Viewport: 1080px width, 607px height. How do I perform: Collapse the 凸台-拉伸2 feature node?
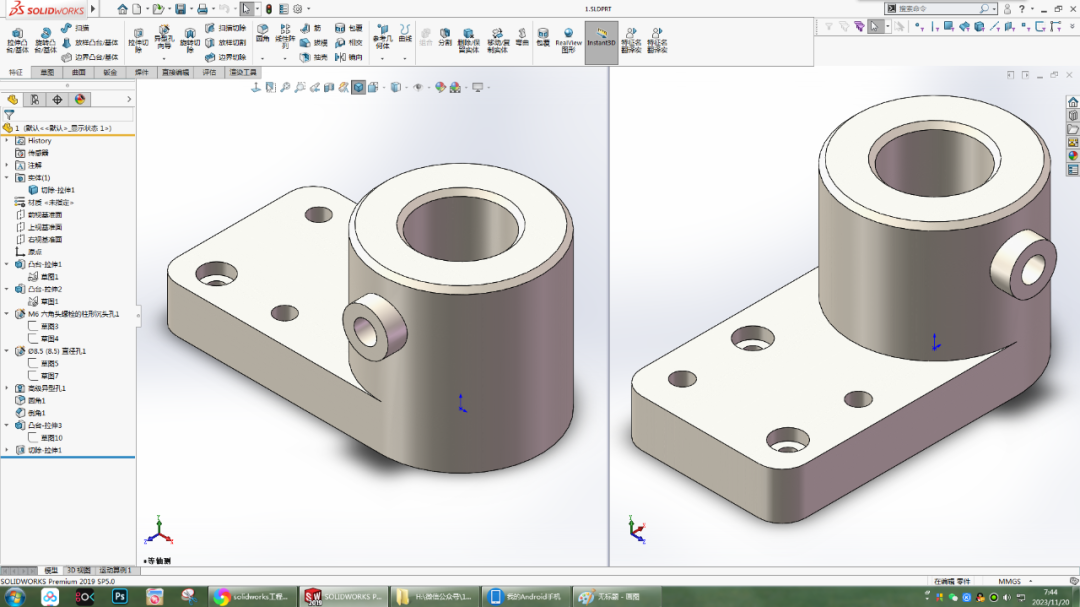7,289
